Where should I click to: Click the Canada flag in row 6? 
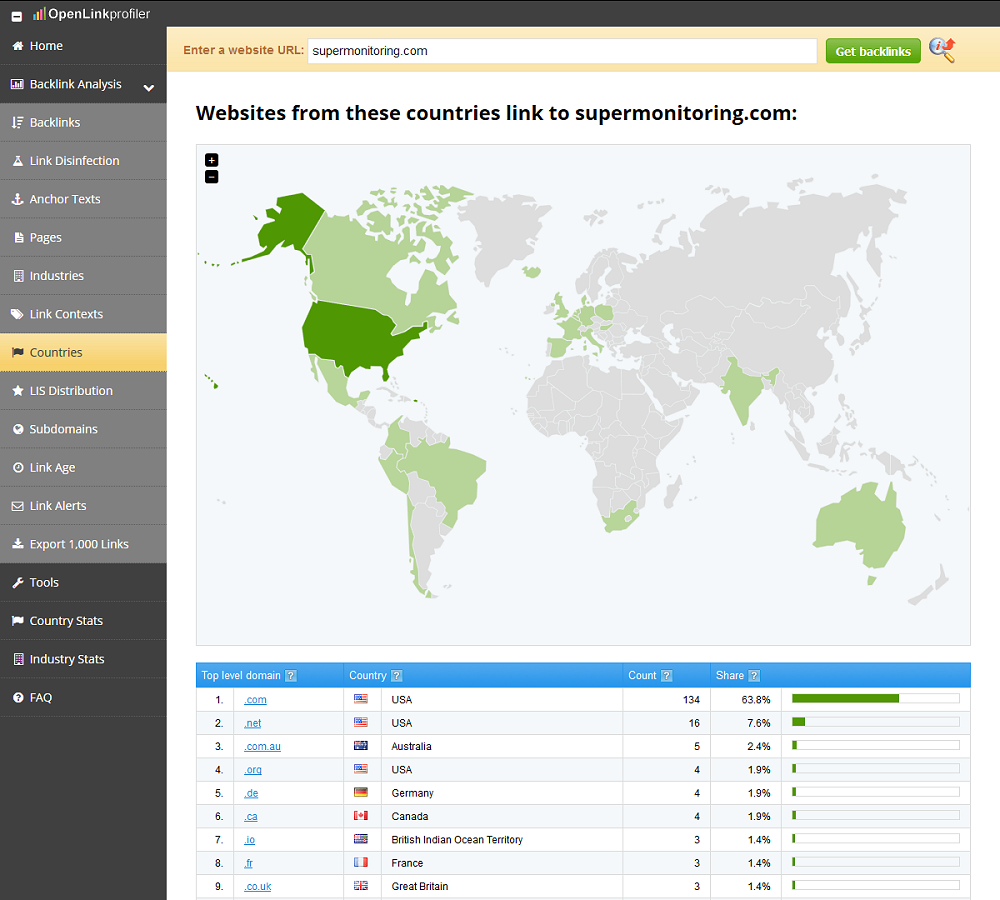click(x=361, y=816)
